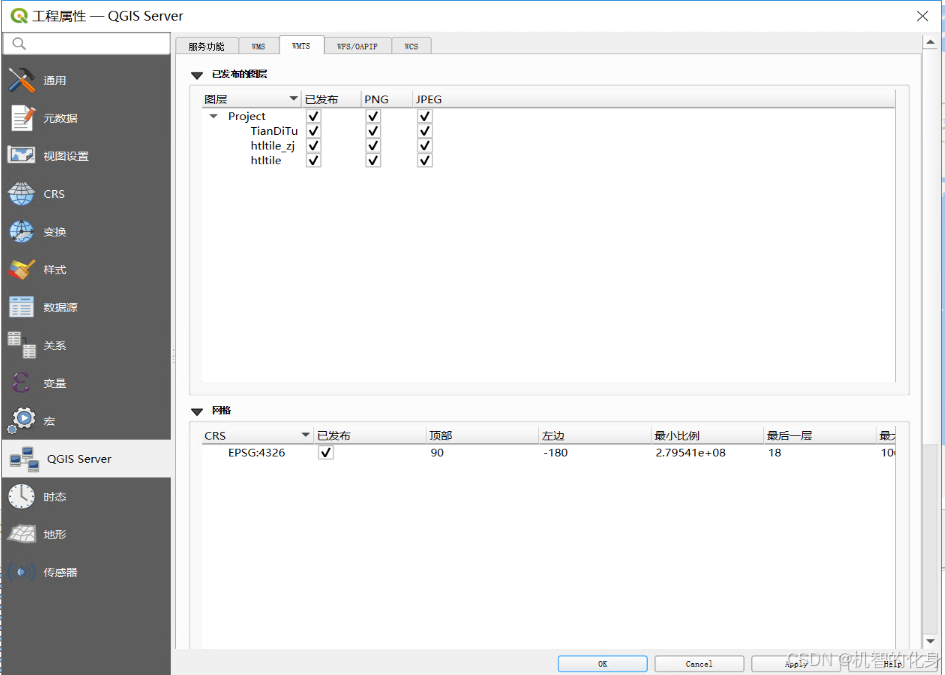Screen dimensions: 945x675
Task: Toggle PNG checkbox for TianDiTu layer
Action: click(373, 131)
